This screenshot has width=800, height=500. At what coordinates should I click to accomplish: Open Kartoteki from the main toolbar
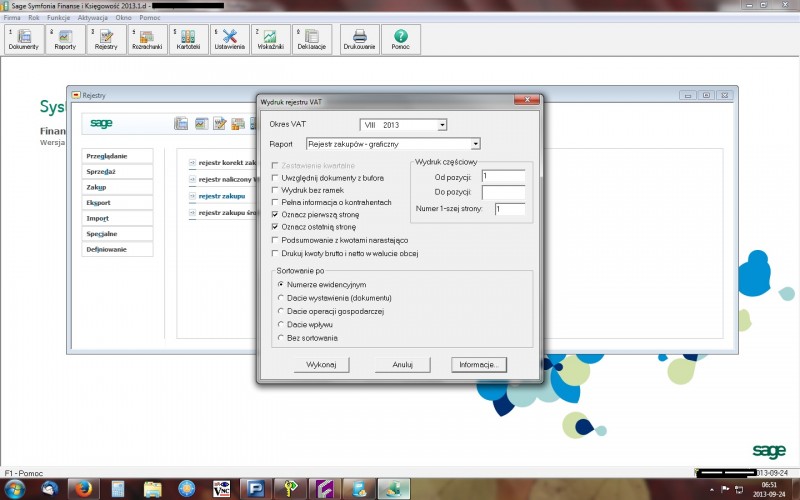coord(188,39)
